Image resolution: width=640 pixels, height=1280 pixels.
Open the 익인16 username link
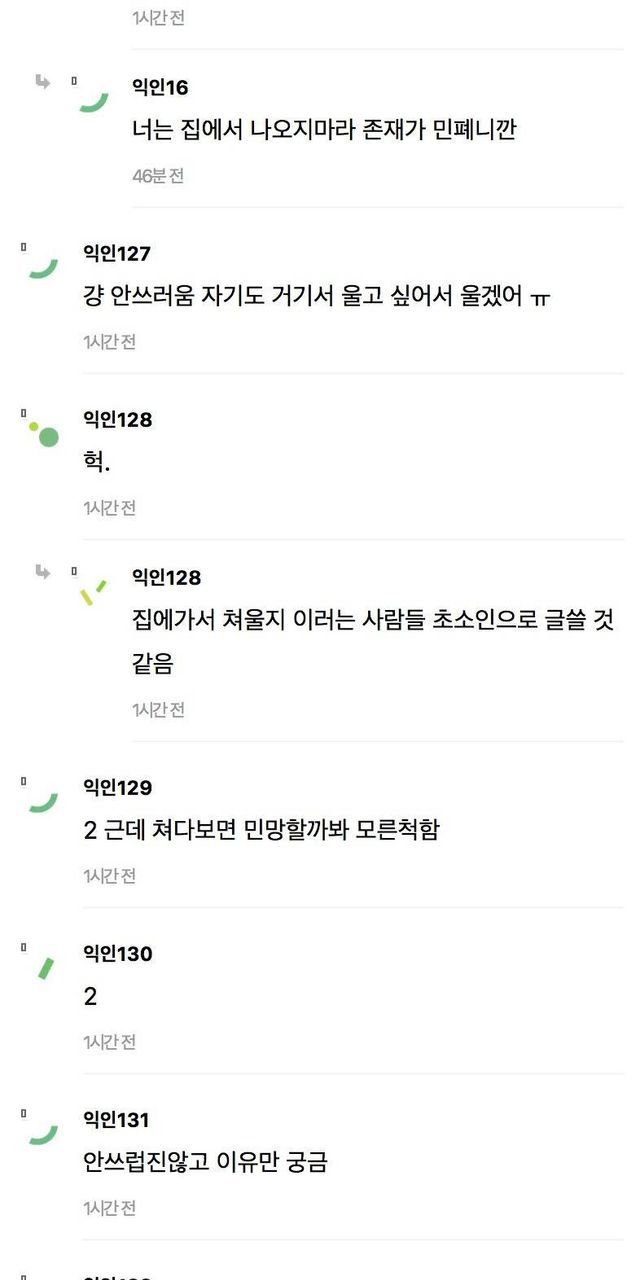160,88
